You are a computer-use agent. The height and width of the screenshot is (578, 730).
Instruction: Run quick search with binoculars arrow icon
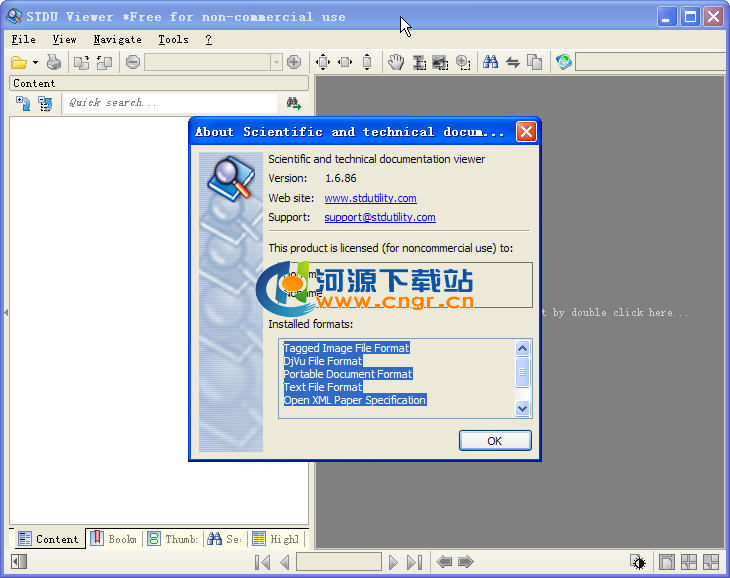point(294,103)
